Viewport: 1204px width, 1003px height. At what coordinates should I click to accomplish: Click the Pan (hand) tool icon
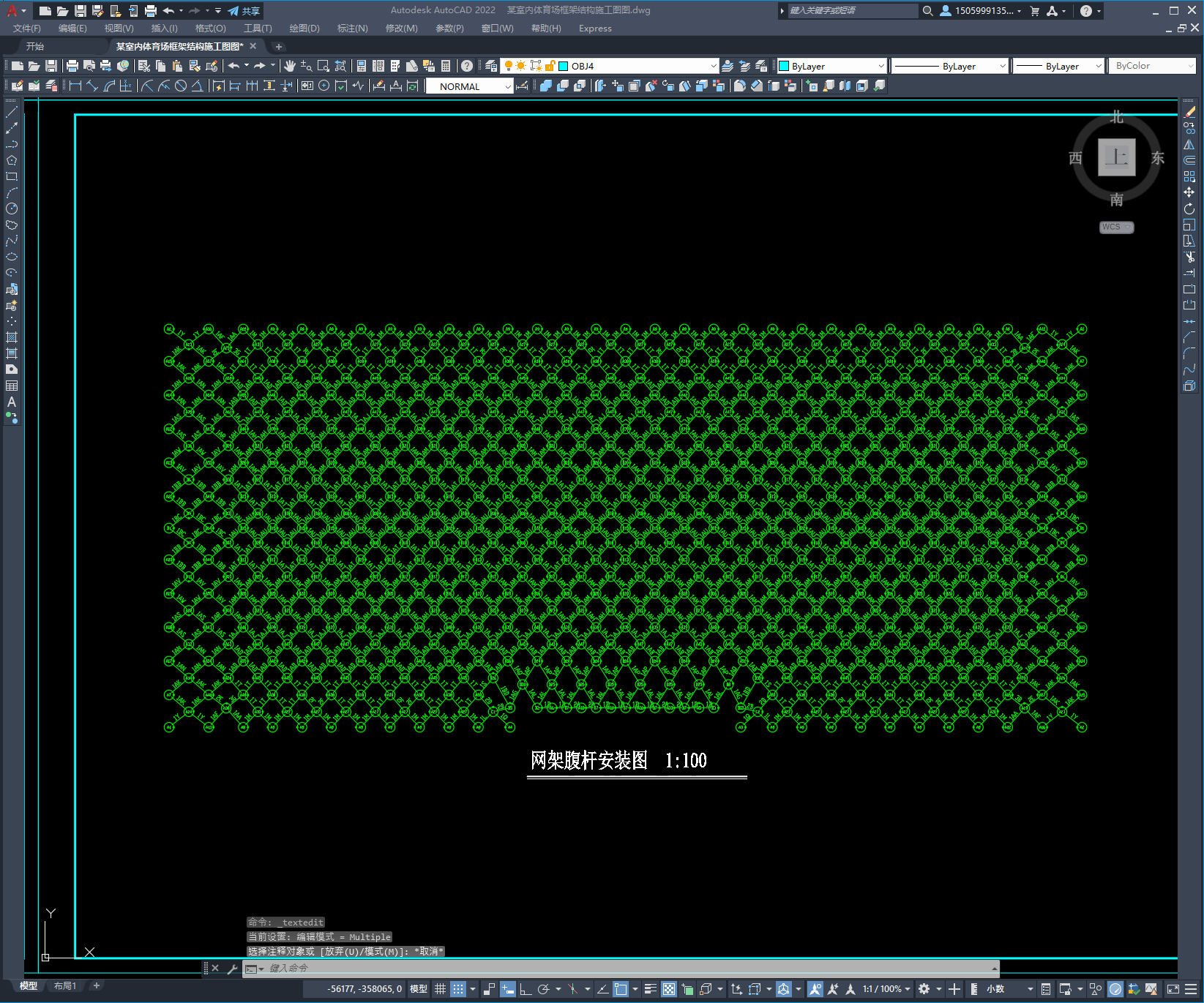(290, 66)
